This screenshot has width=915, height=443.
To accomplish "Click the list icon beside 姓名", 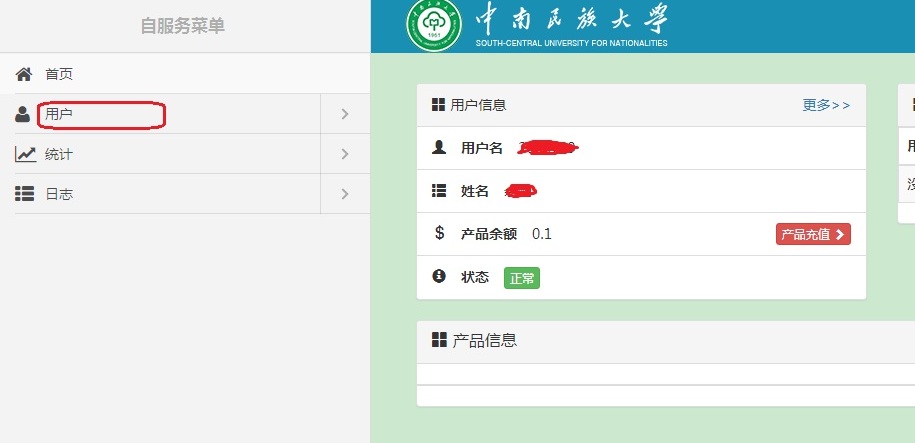I will click(x=438, y=191).
